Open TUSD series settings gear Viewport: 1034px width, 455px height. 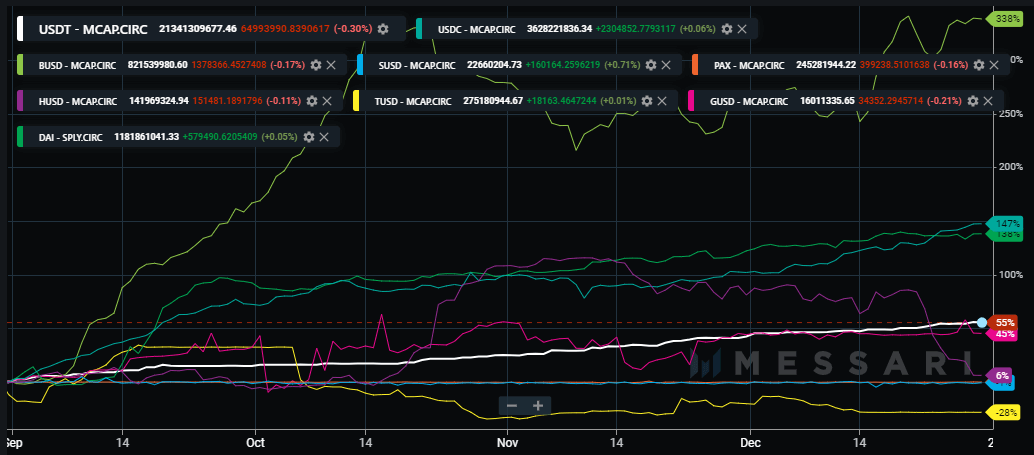coord(644,101)
